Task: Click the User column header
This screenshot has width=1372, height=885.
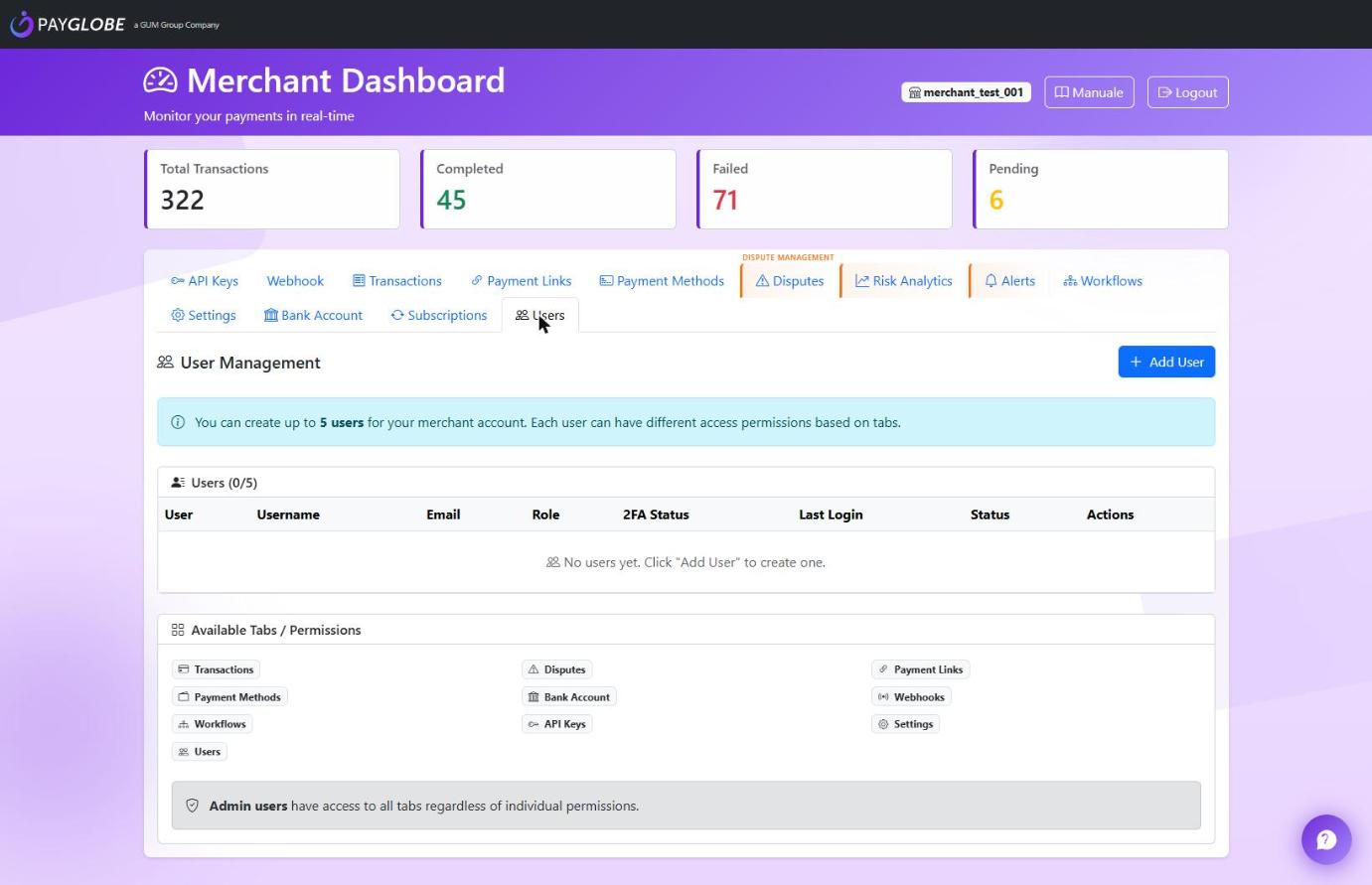Action: click(179, 515)
